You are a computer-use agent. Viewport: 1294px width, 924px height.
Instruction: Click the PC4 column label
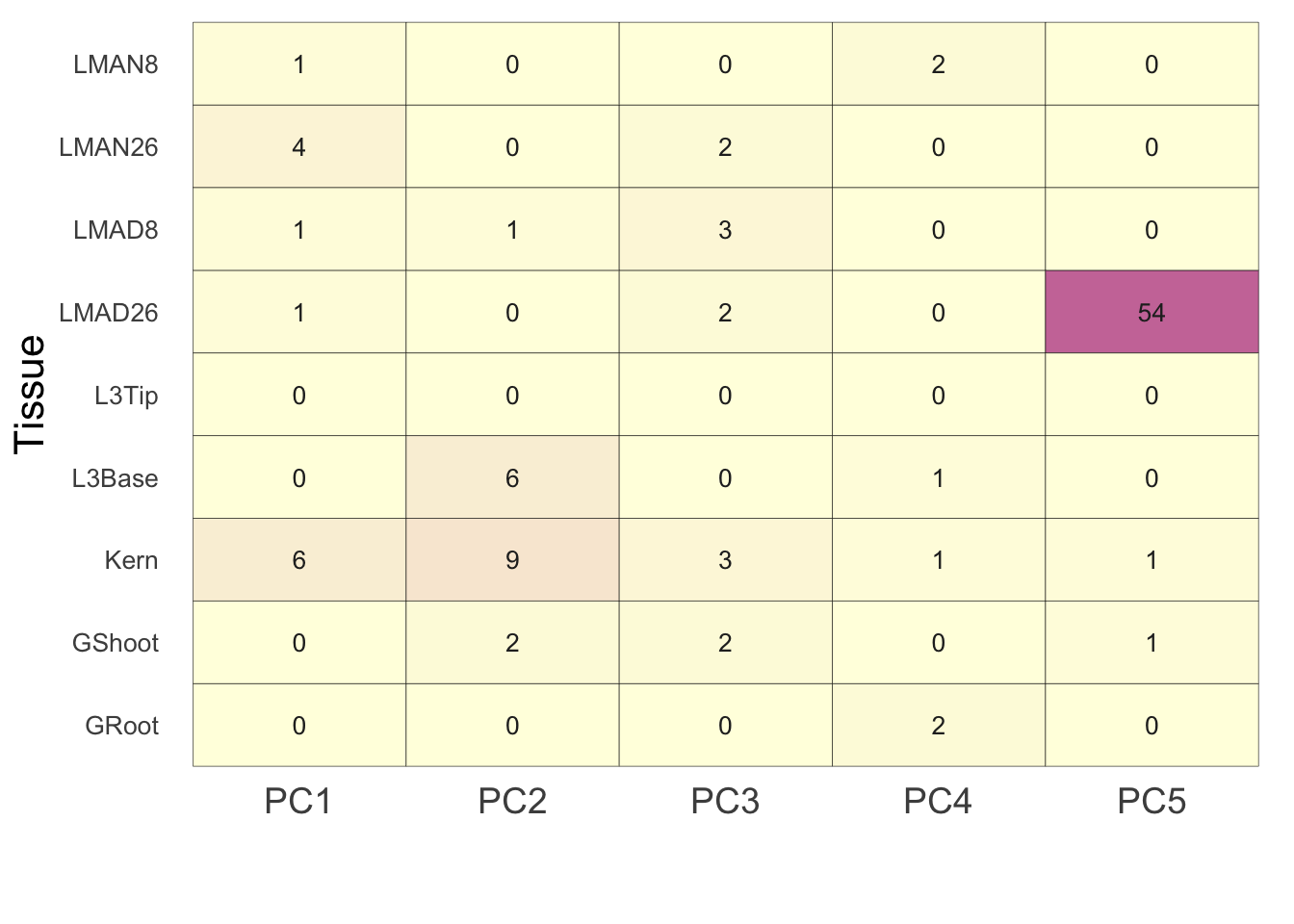click(x=938, y=801)
